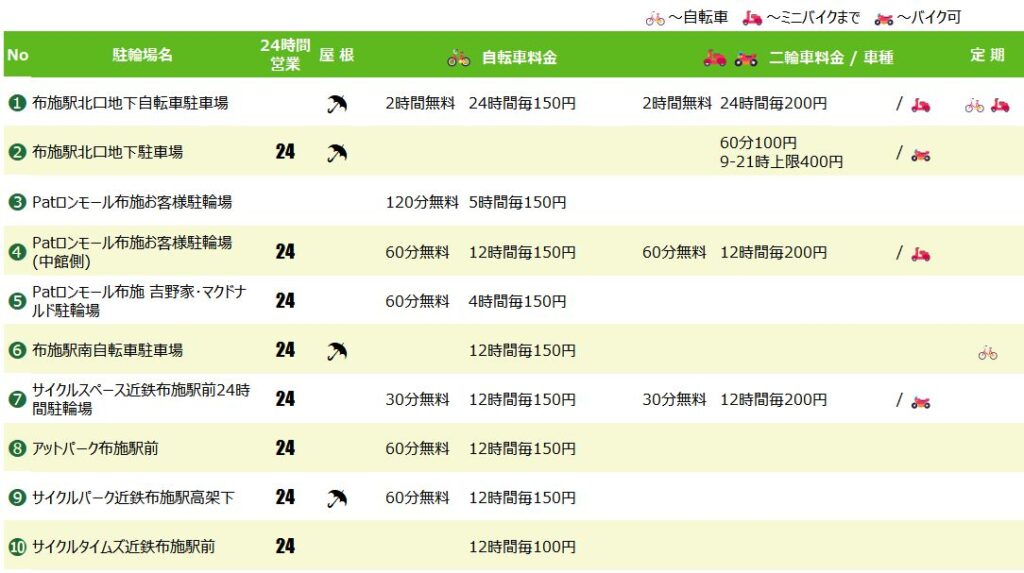Screen dimensions: 1024x573
Task: Click the legend scooter icon beside ～ミニバイクまで
Action: point(752,18)
